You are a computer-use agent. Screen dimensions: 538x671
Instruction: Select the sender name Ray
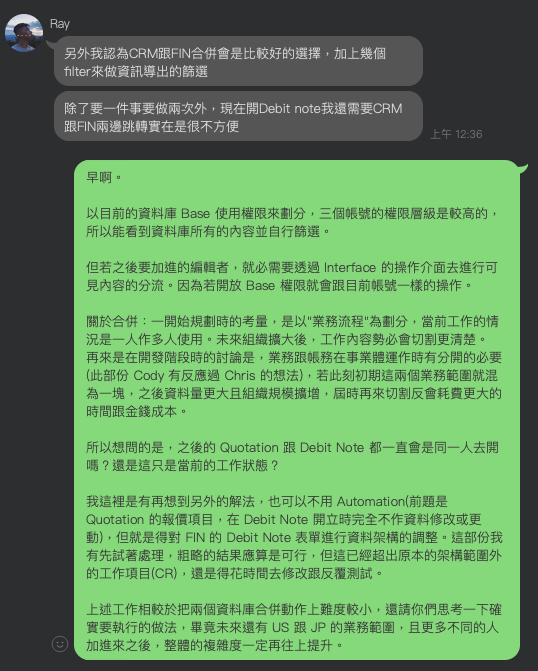60,24
